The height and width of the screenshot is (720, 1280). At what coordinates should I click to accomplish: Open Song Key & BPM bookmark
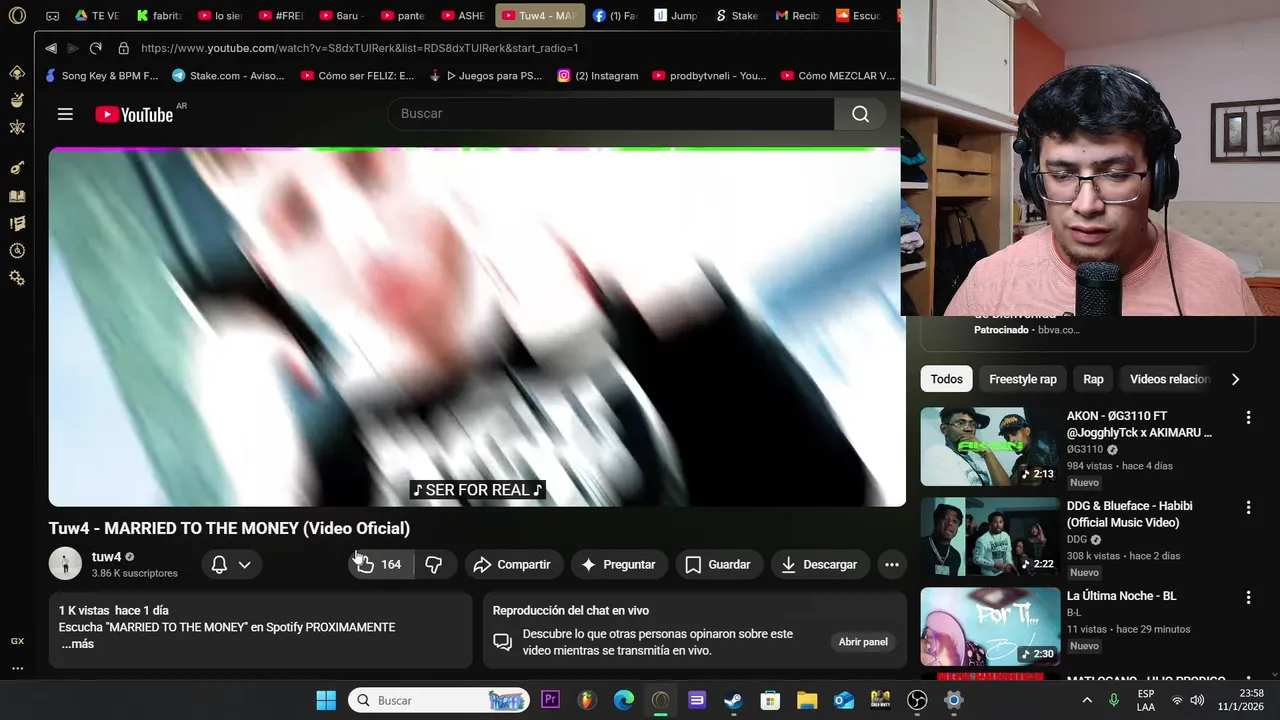(x=101, y=75)
